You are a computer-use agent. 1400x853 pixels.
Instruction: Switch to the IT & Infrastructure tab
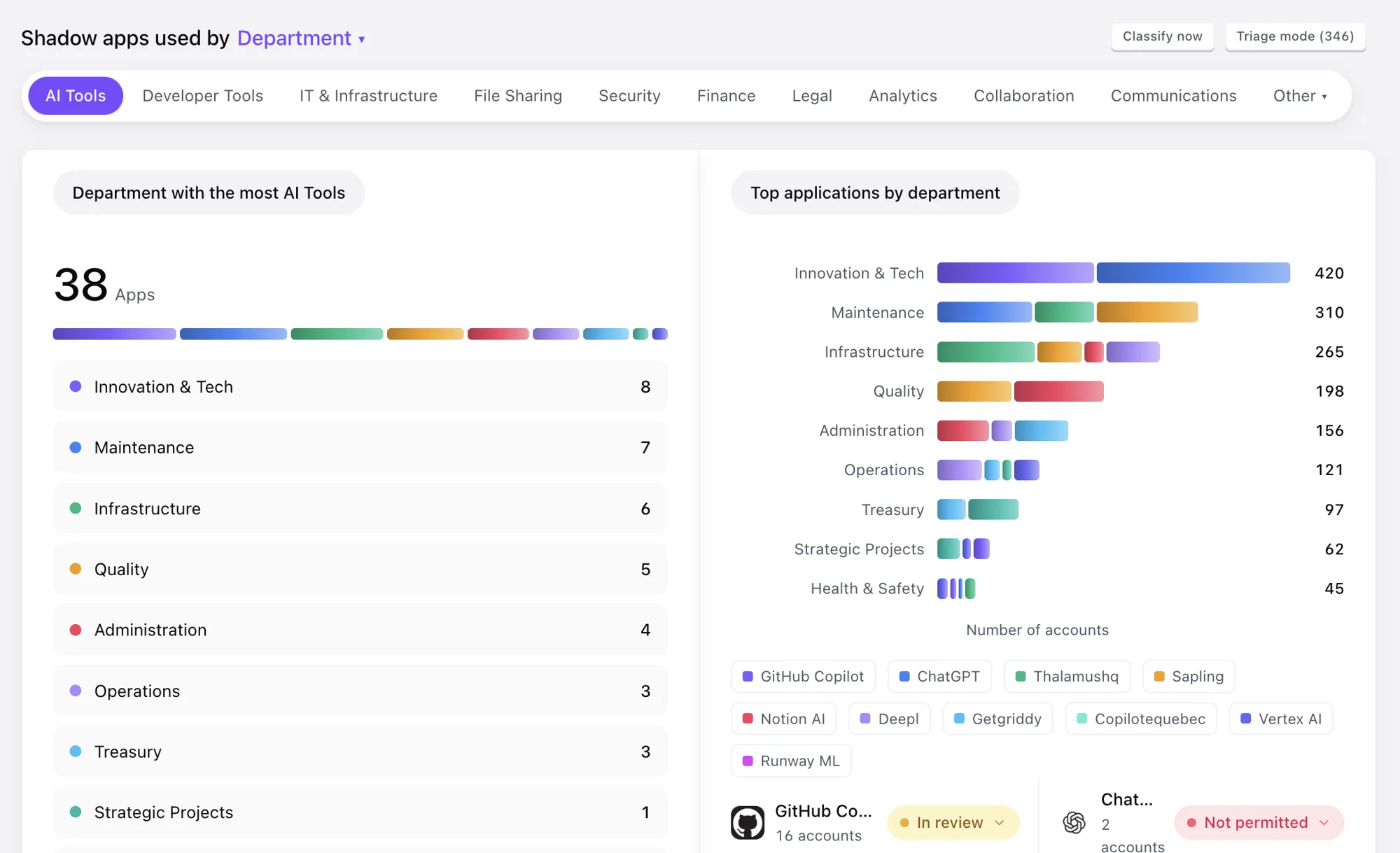(x=368, y=96)
